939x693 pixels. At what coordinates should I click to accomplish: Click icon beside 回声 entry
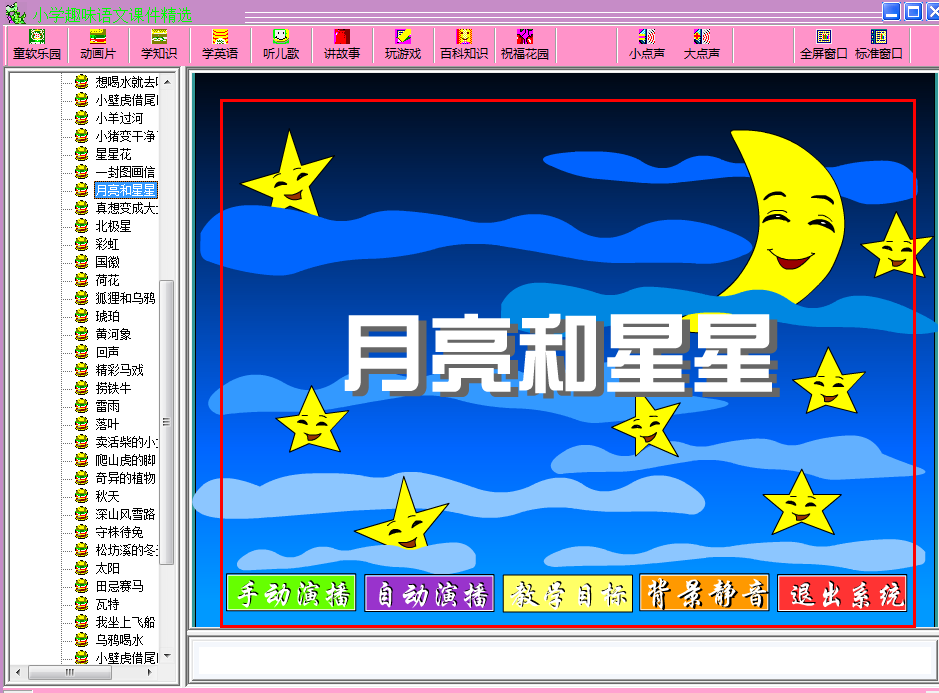[81, 352]
